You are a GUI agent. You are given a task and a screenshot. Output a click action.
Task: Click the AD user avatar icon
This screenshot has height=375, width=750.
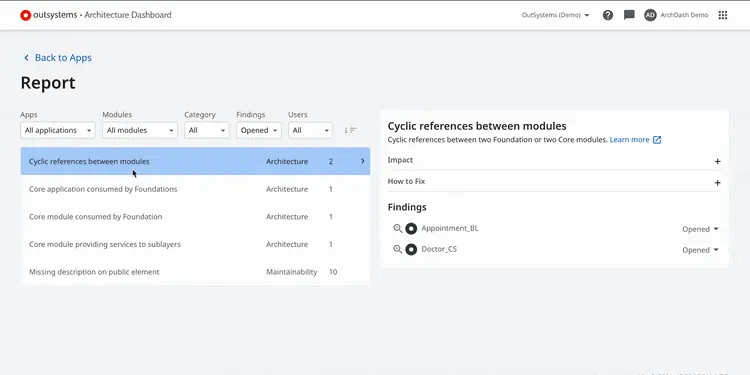650,15
